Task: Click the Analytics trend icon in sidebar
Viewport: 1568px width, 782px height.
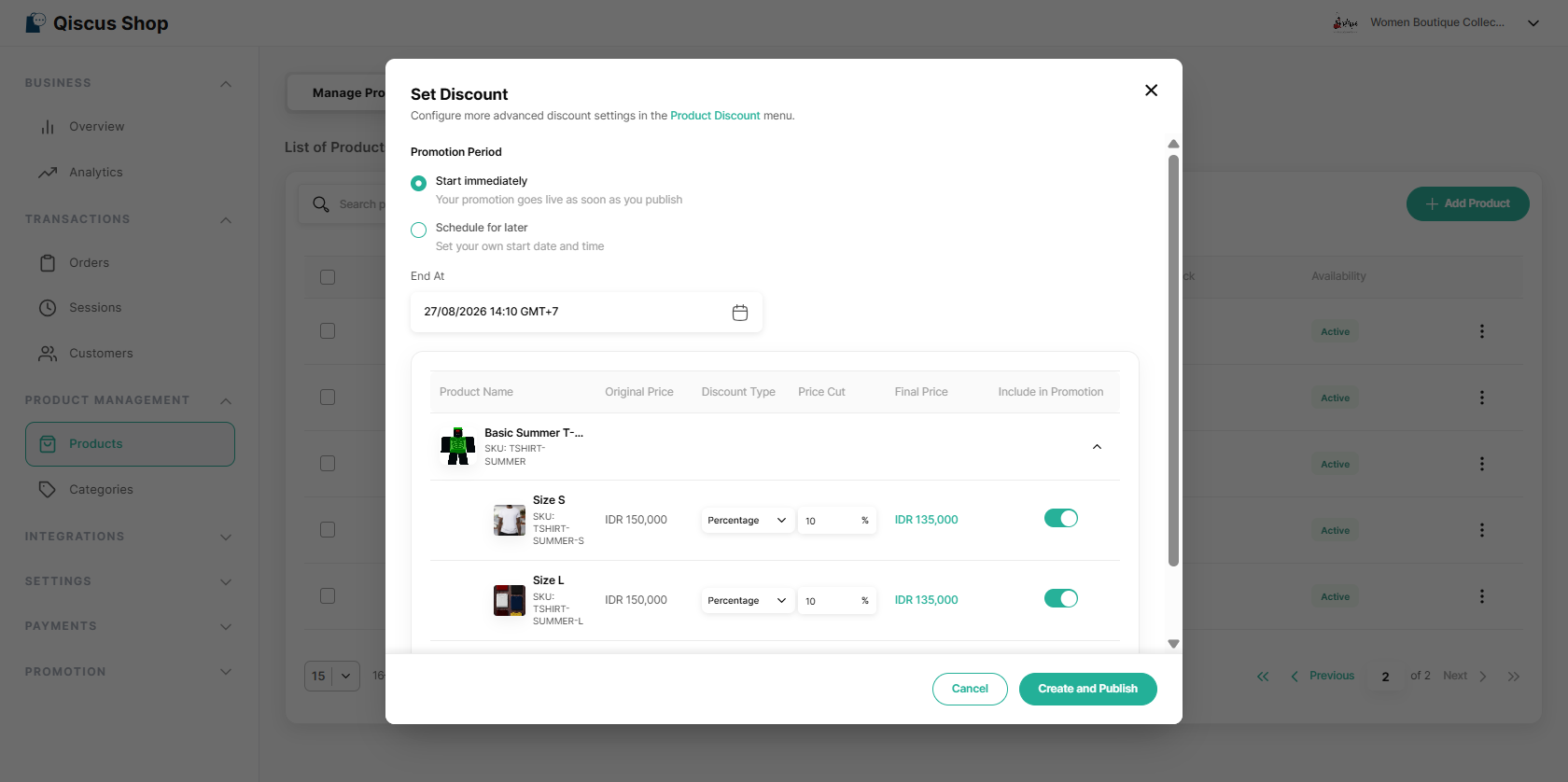Action: pyautogui.click(x=48, y=173)
